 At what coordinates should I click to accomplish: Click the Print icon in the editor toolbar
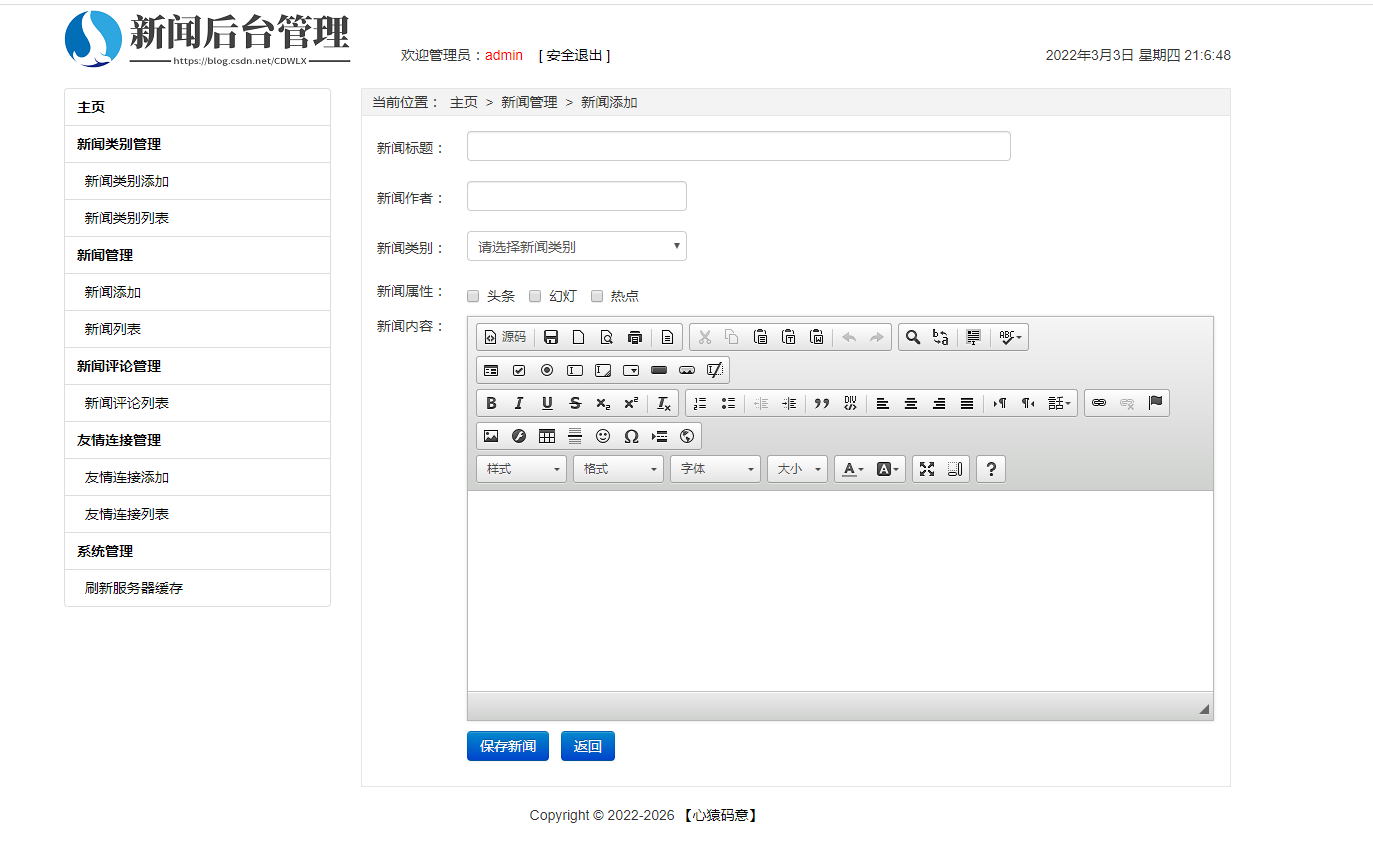tap(635, 337)
